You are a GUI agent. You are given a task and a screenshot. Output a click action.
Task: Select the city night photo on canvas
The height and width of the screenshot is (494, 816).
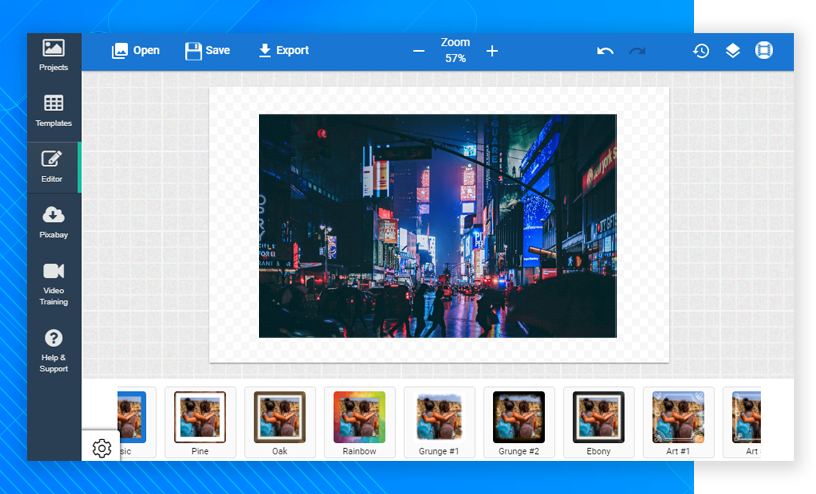pos(438,226)
